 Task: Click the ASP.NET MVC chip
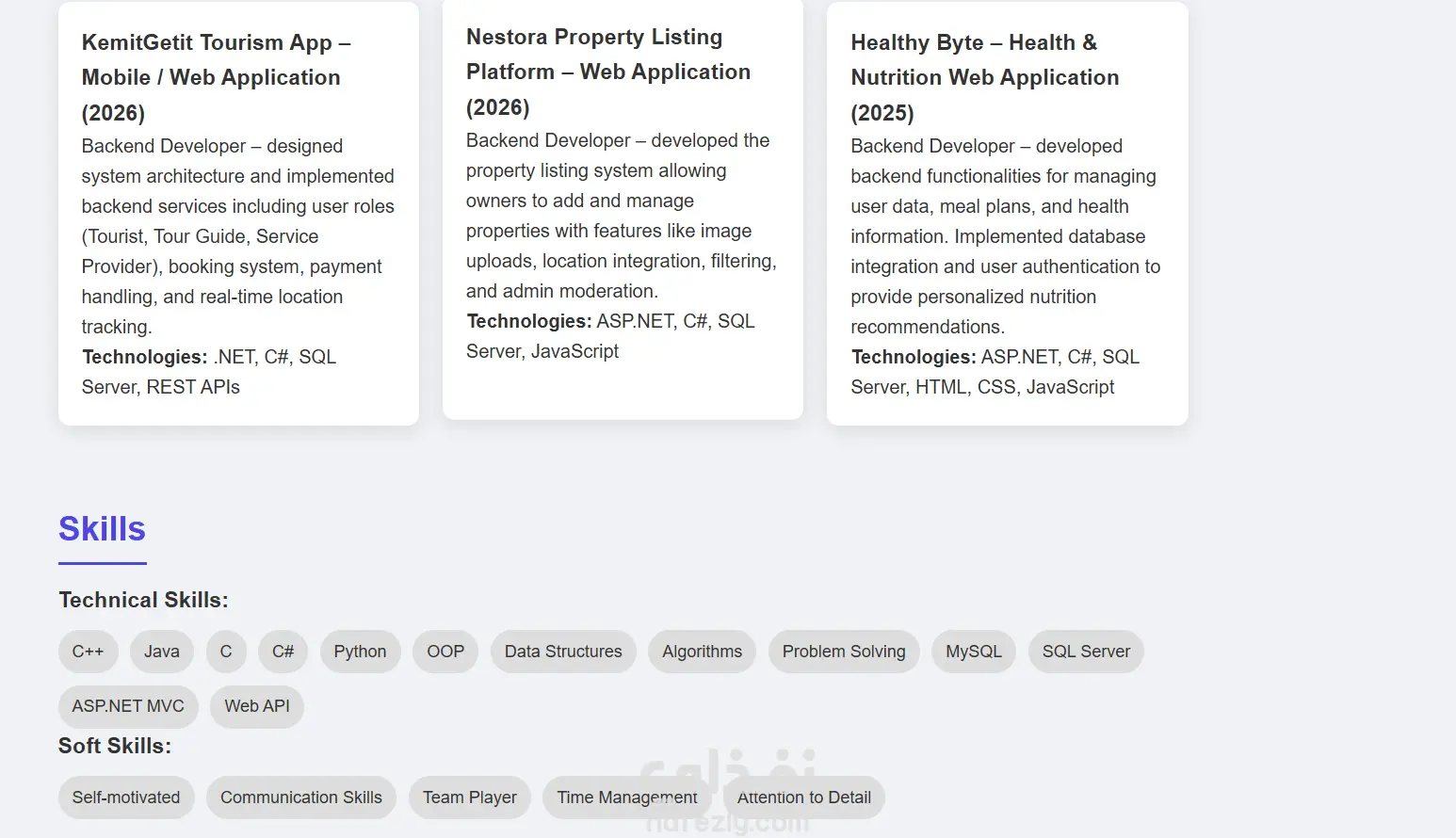tap(128, 706)
